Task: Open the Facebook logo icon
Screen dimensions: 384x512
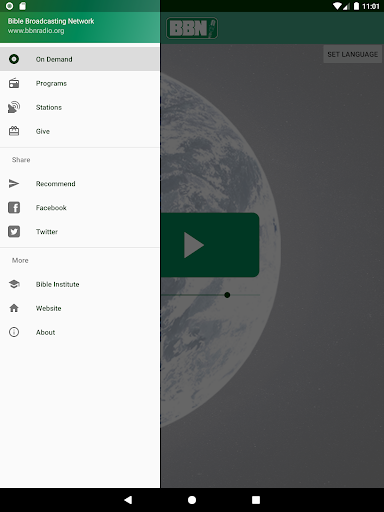Action: [x=14, y=208]
